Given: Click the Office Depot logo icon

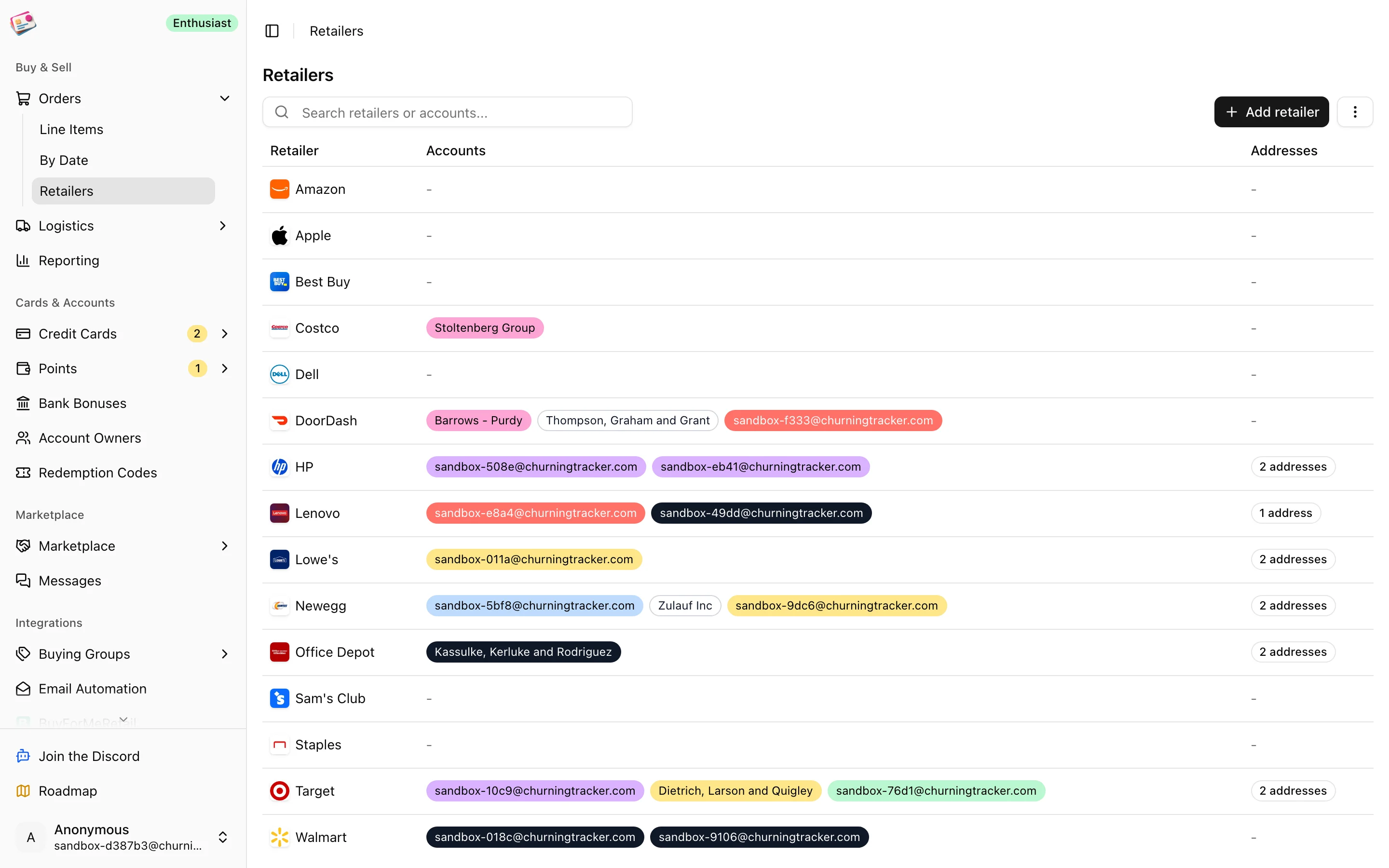Looking at the screenshot, I should (x=280, y=652).
